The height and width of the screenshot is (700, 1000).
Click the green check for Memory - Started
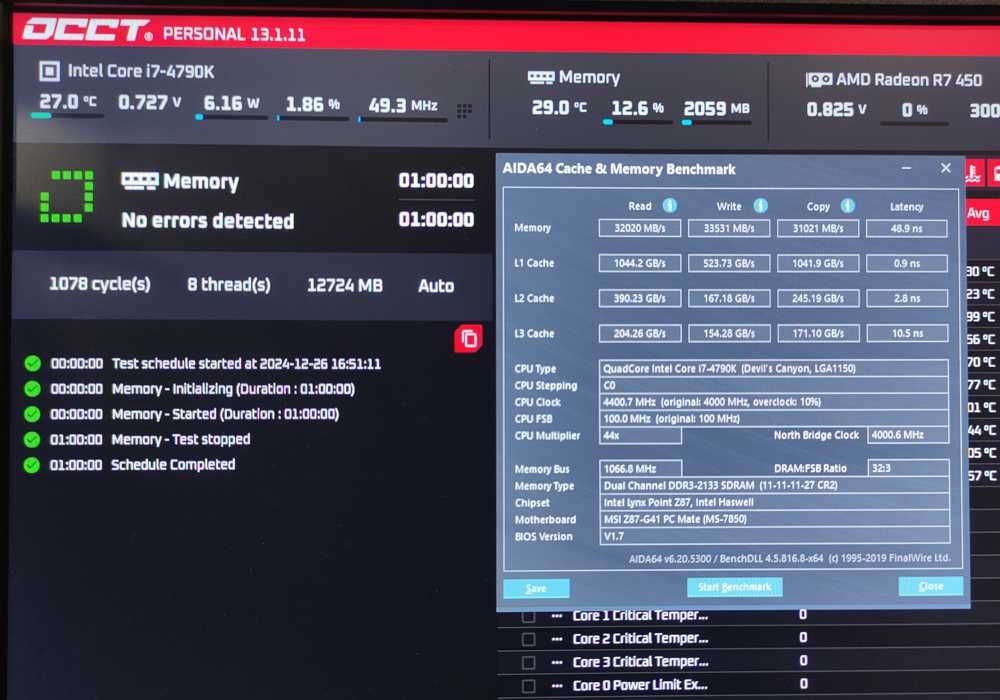33,414
